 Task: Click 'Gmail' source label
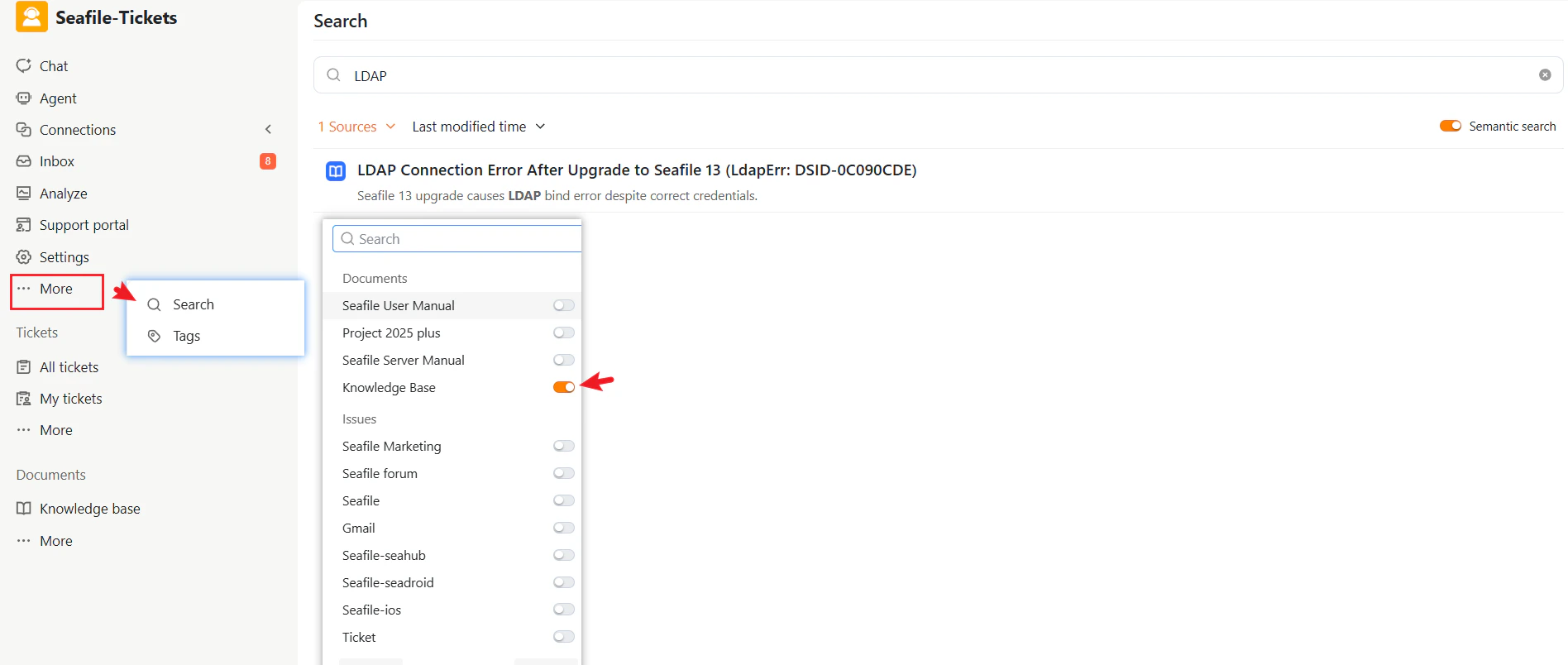(x=359, y=529)
